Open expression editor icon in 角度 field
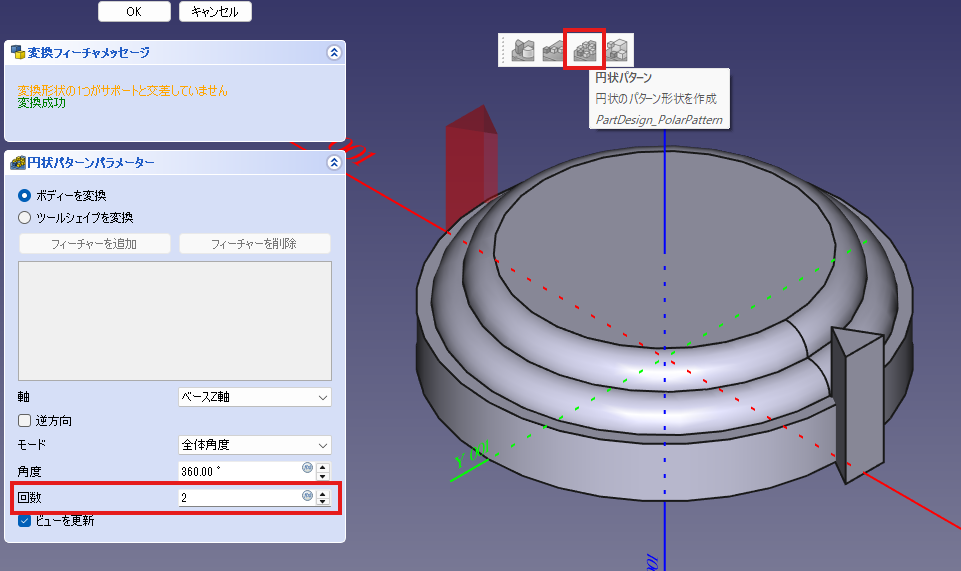 [307, 468]
